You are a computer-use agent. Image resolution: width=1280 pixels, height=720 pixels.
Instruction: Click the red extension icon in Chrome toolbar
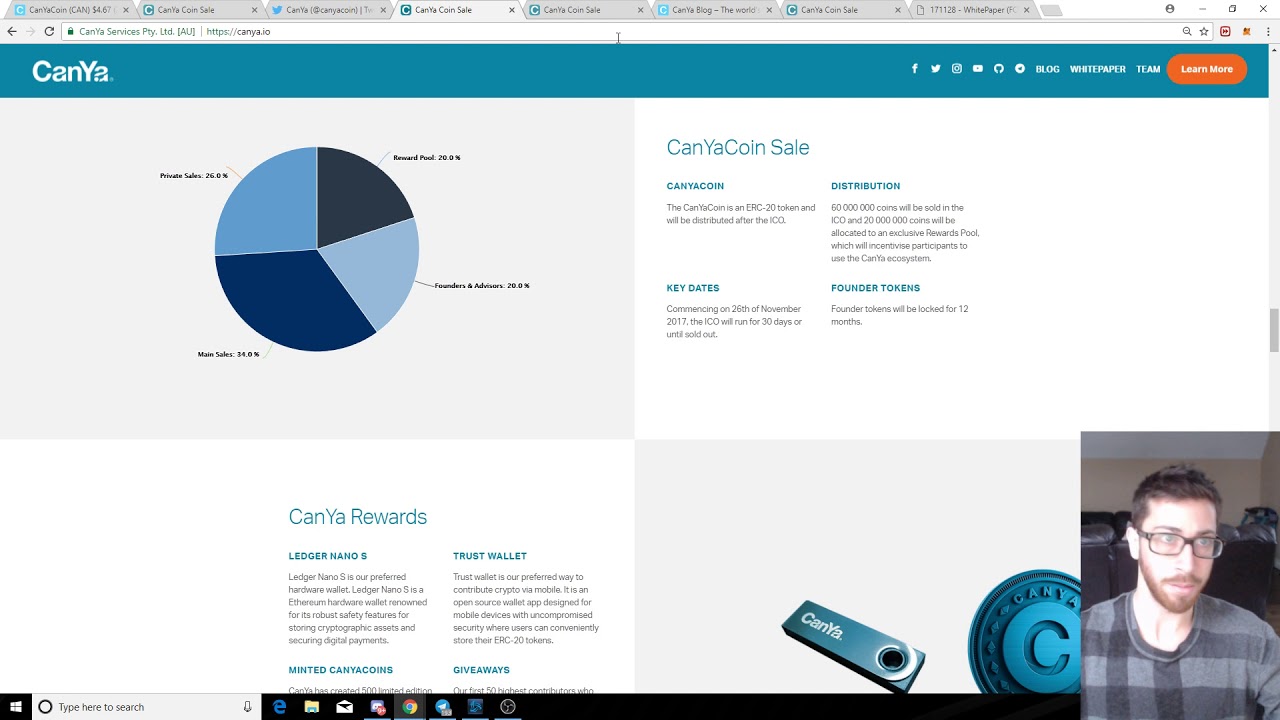coord(1225,31)
